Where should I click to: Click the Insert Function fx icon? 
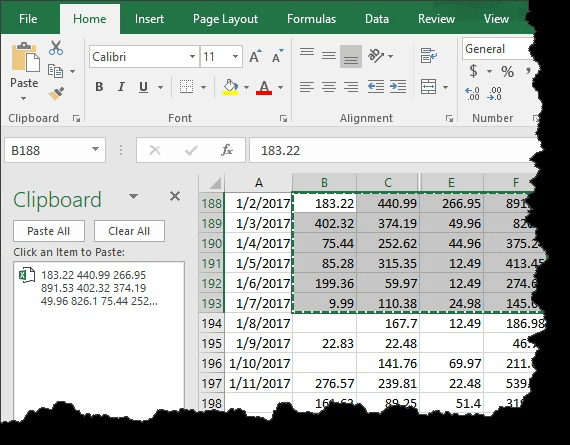227,150
